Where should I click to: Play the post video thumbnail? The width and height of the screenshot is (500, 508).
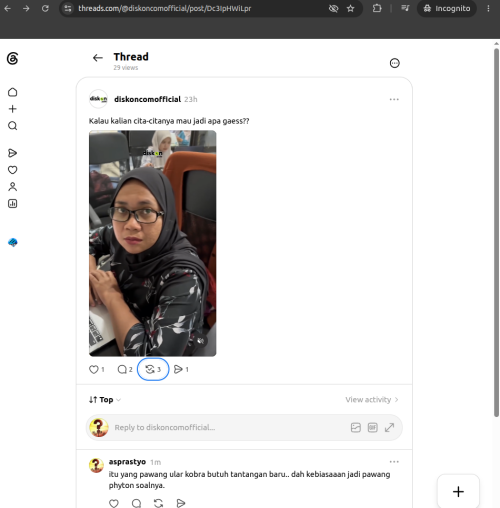152,243
